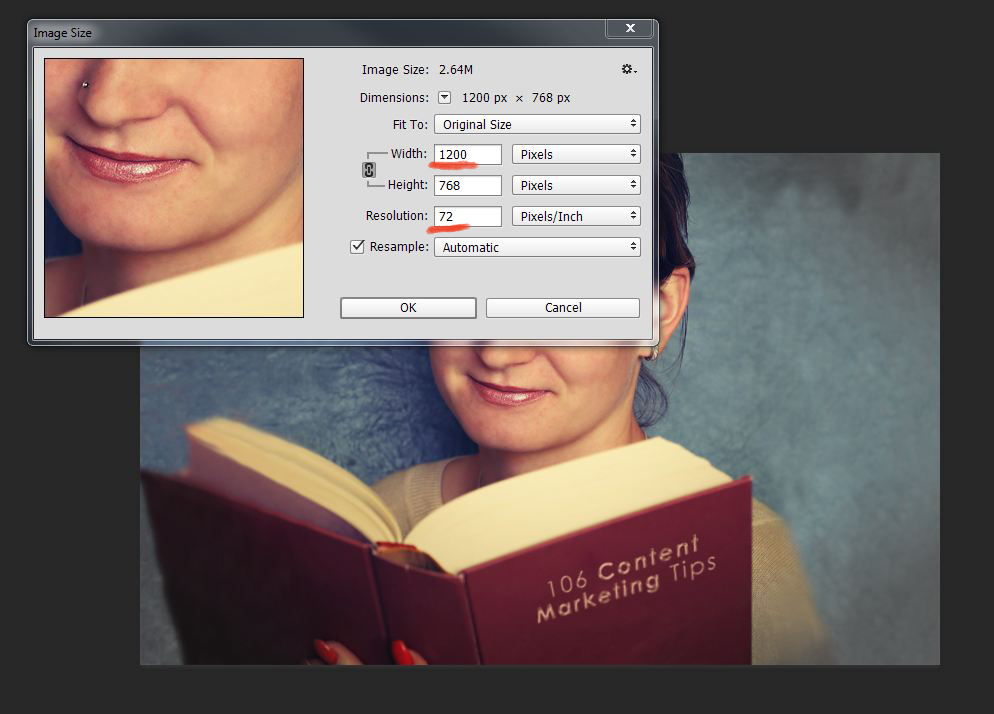Click the Image Size dialog title bar

pos(300,32)
